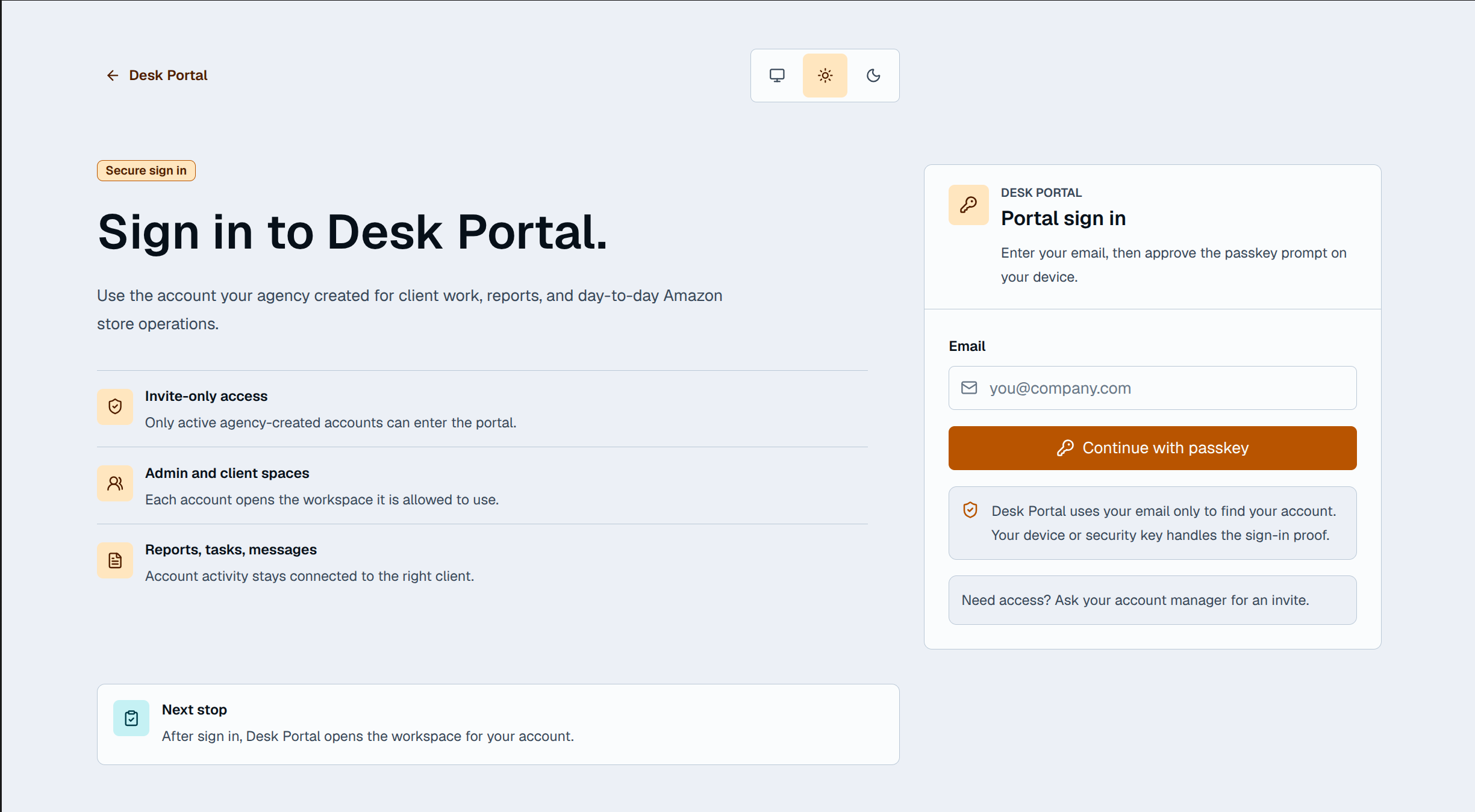Click document icon beside Reports, tasks, messages
Image resolution: width=1475 pixels, height=812 pixels.
(x=115, y=560)
